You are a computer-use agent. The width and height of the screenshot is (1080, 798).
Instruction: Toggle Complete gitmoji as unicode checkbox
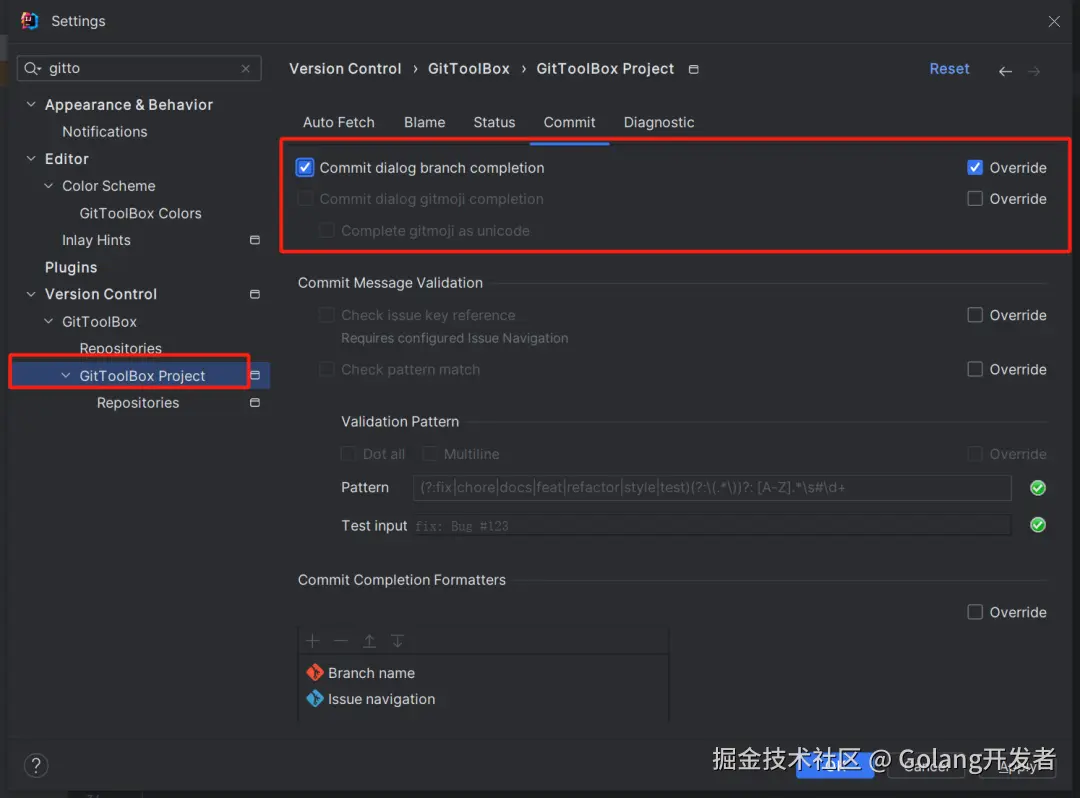click(x=326, y=231)
